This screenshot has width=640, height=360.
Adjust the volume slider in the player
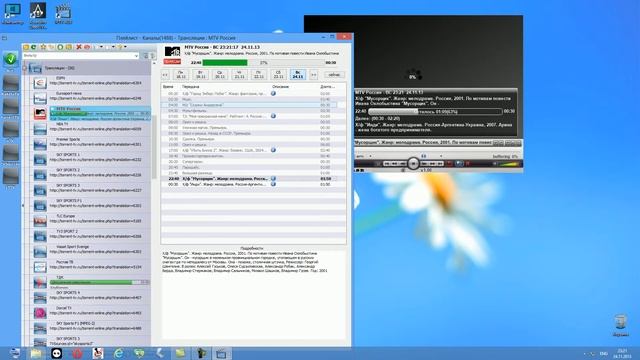[x=508, y=164]
